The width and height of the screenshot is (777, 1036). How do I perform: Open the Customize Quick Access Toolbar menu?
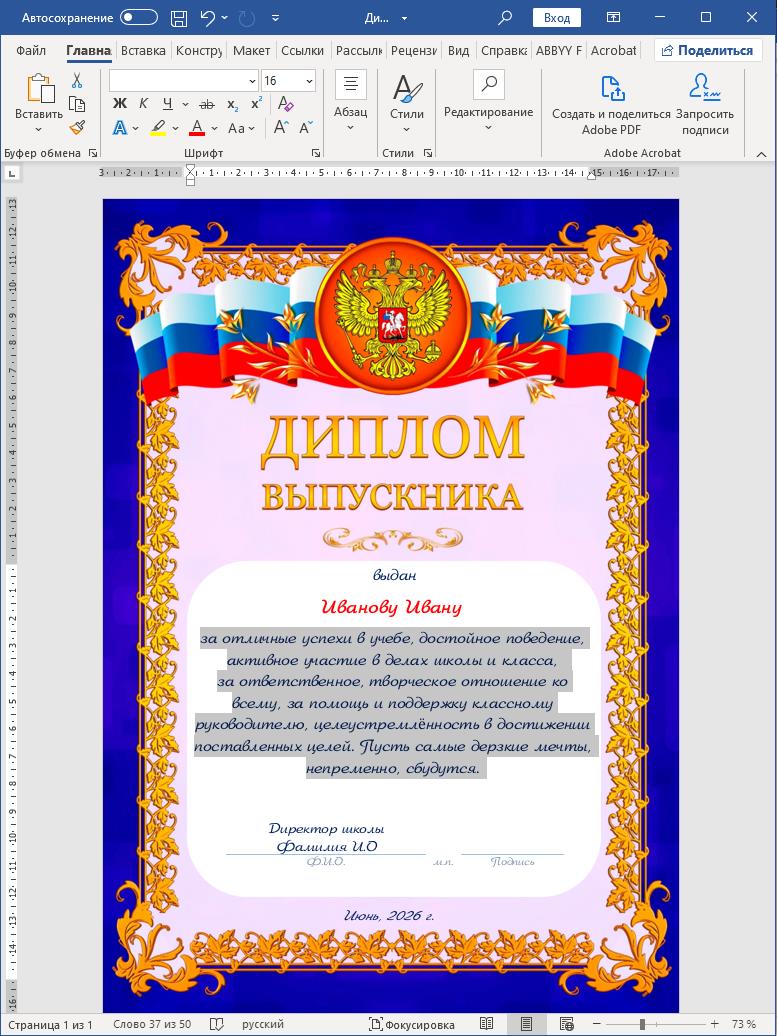click(276, 18)
